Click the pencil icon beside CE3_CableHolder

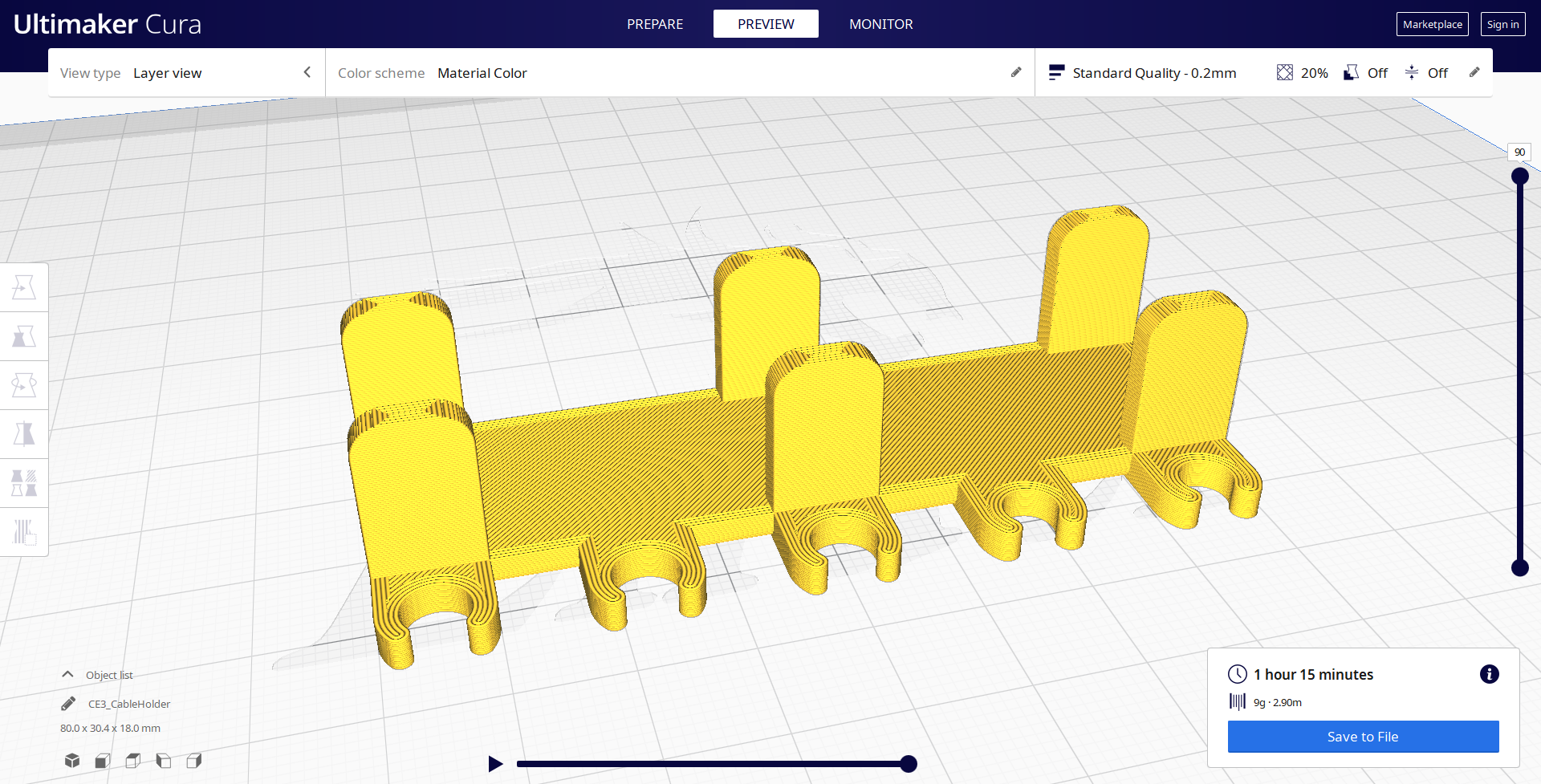coord(67,704)
